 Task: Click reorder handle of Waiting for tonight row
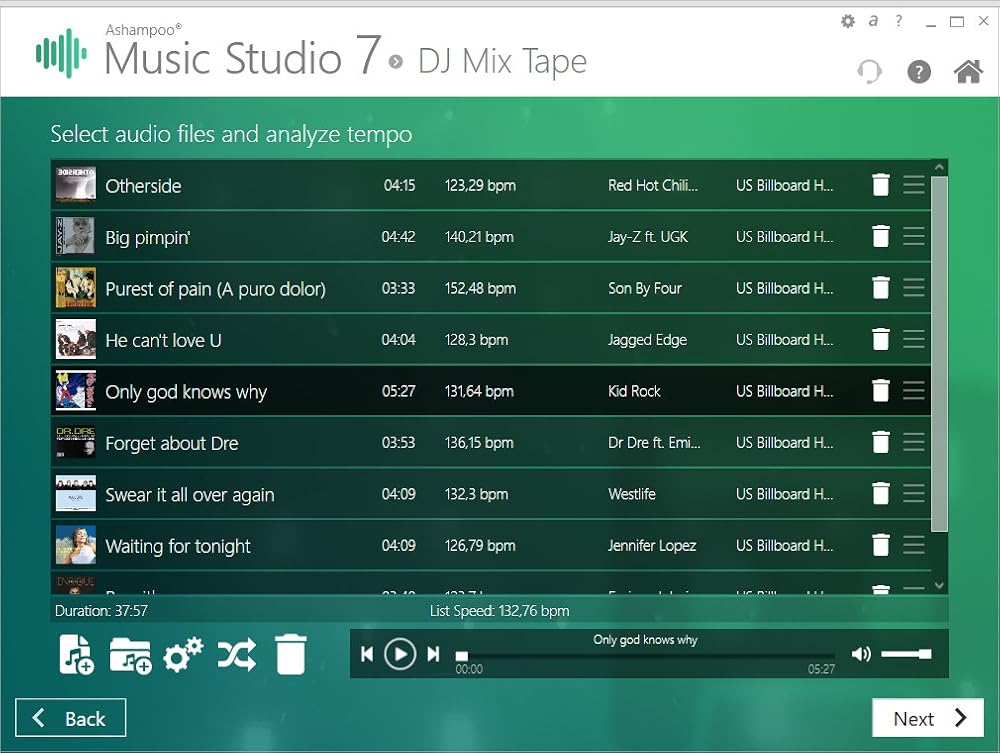click(913, 545)
